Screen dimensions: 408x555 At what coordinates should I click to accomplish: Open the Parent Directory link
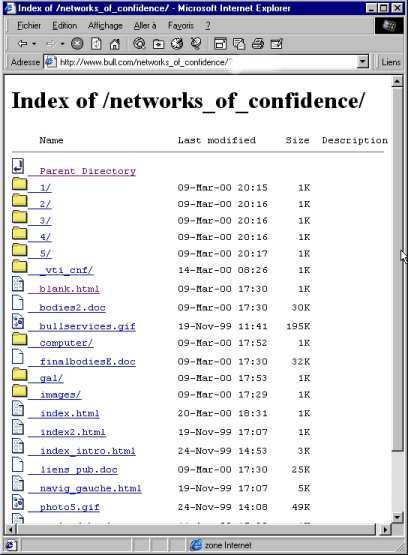(88, 171)
